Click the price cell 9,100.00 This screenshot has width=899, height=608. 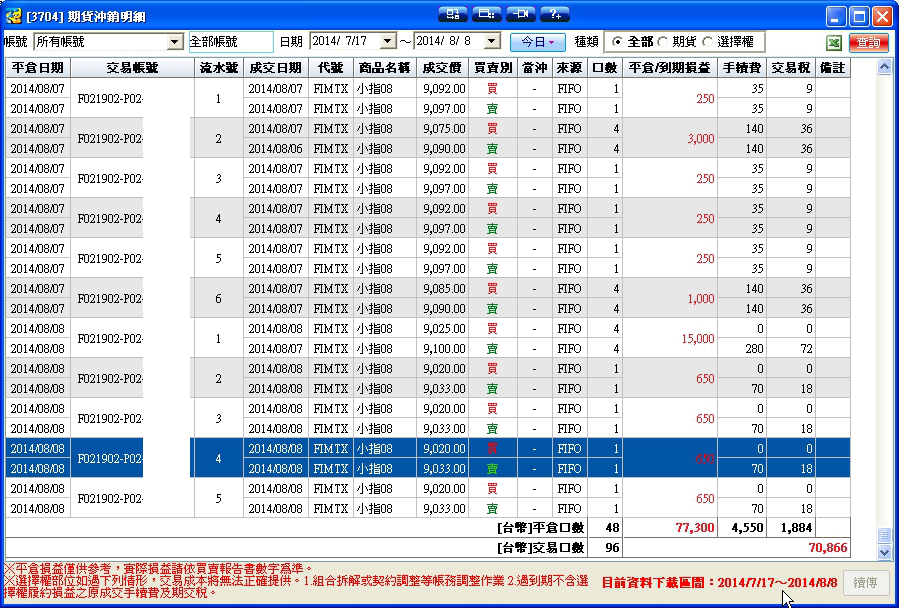(442, 348)
